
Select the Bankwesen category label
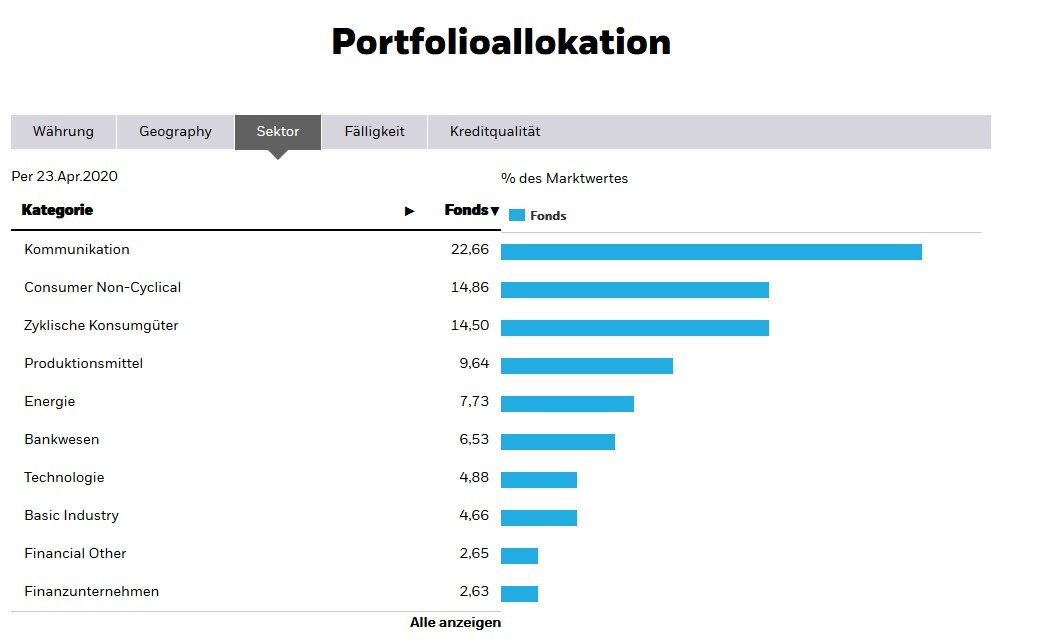62,440
